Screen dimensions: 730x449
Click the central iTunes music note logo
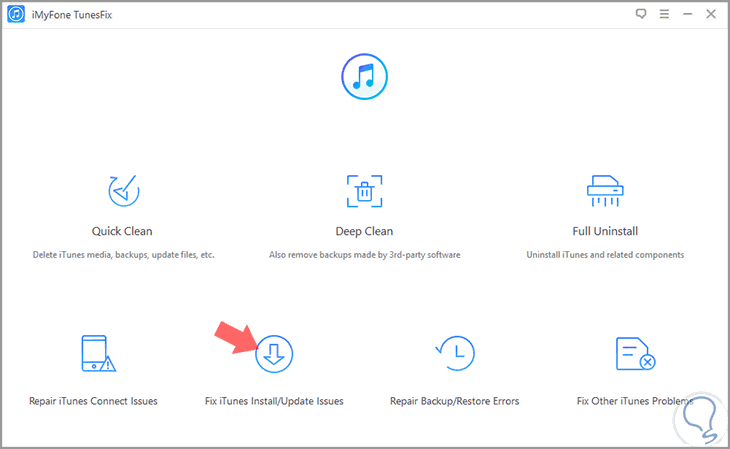(365, 76)
